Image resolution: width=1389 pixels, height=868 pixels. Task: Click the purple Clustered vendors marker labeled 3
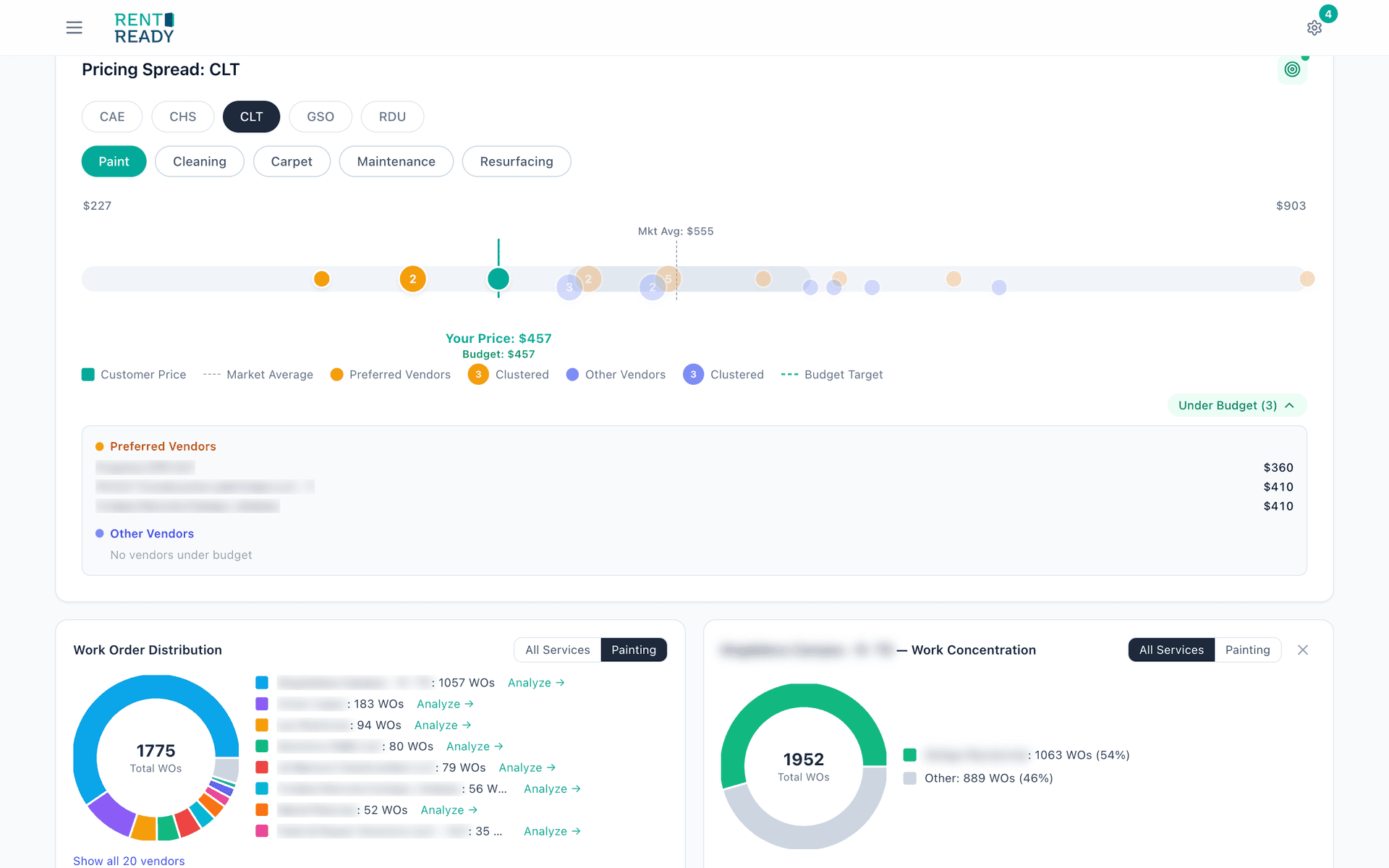tap(569, 286)
